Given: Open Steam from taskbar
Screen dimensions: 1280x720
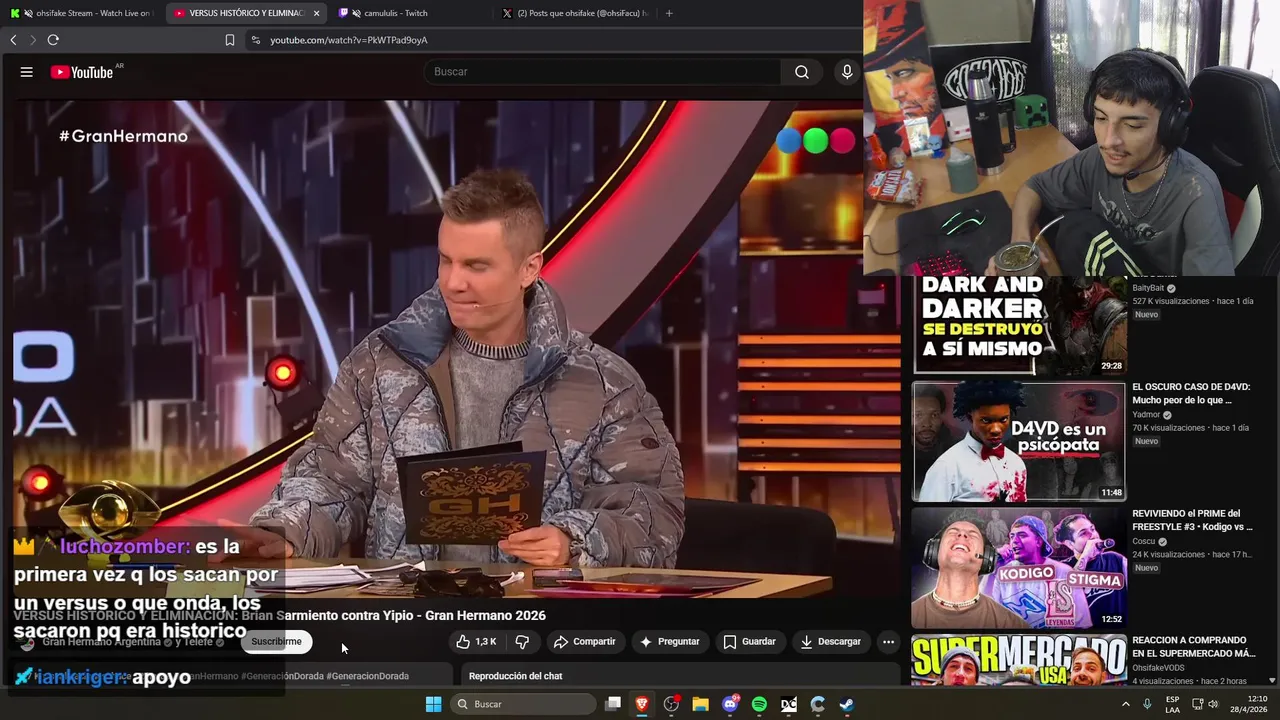Looking at the screenshot, I should coord(847,704).
